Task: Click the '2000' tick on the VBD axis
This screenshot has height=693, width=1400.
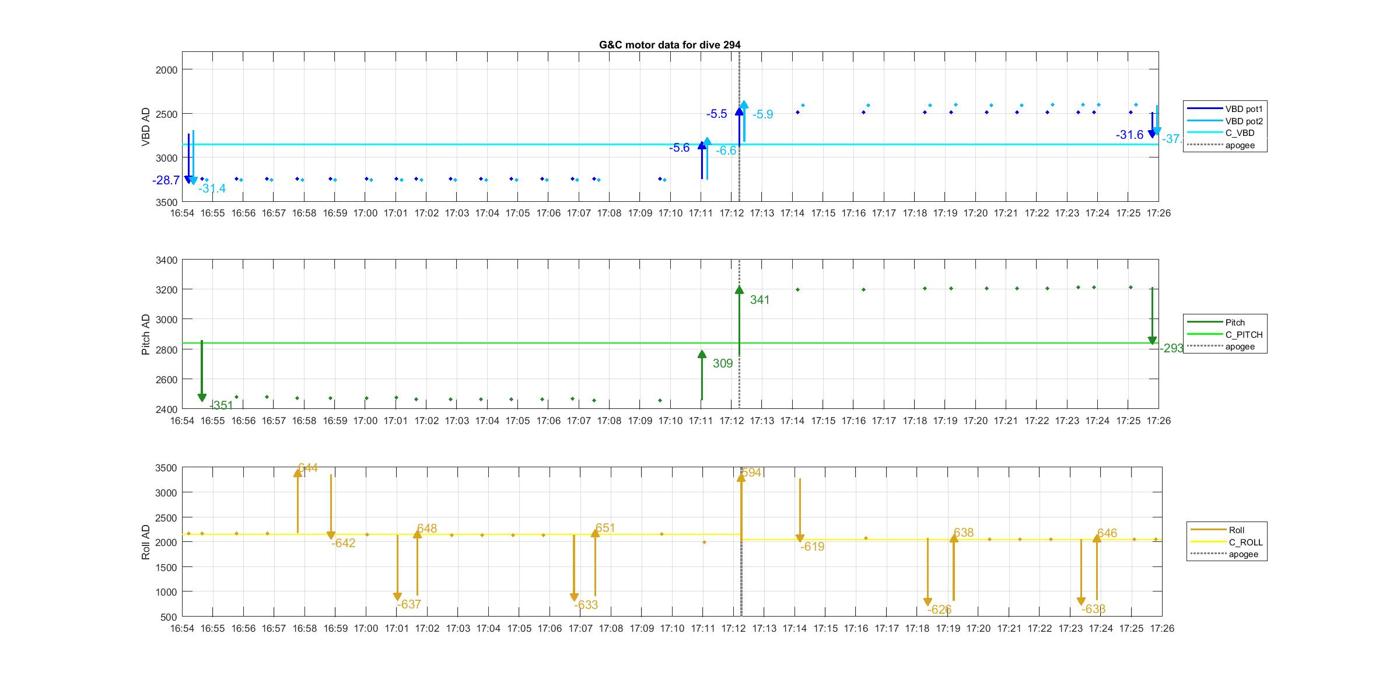Action: [x=166, y=70]
